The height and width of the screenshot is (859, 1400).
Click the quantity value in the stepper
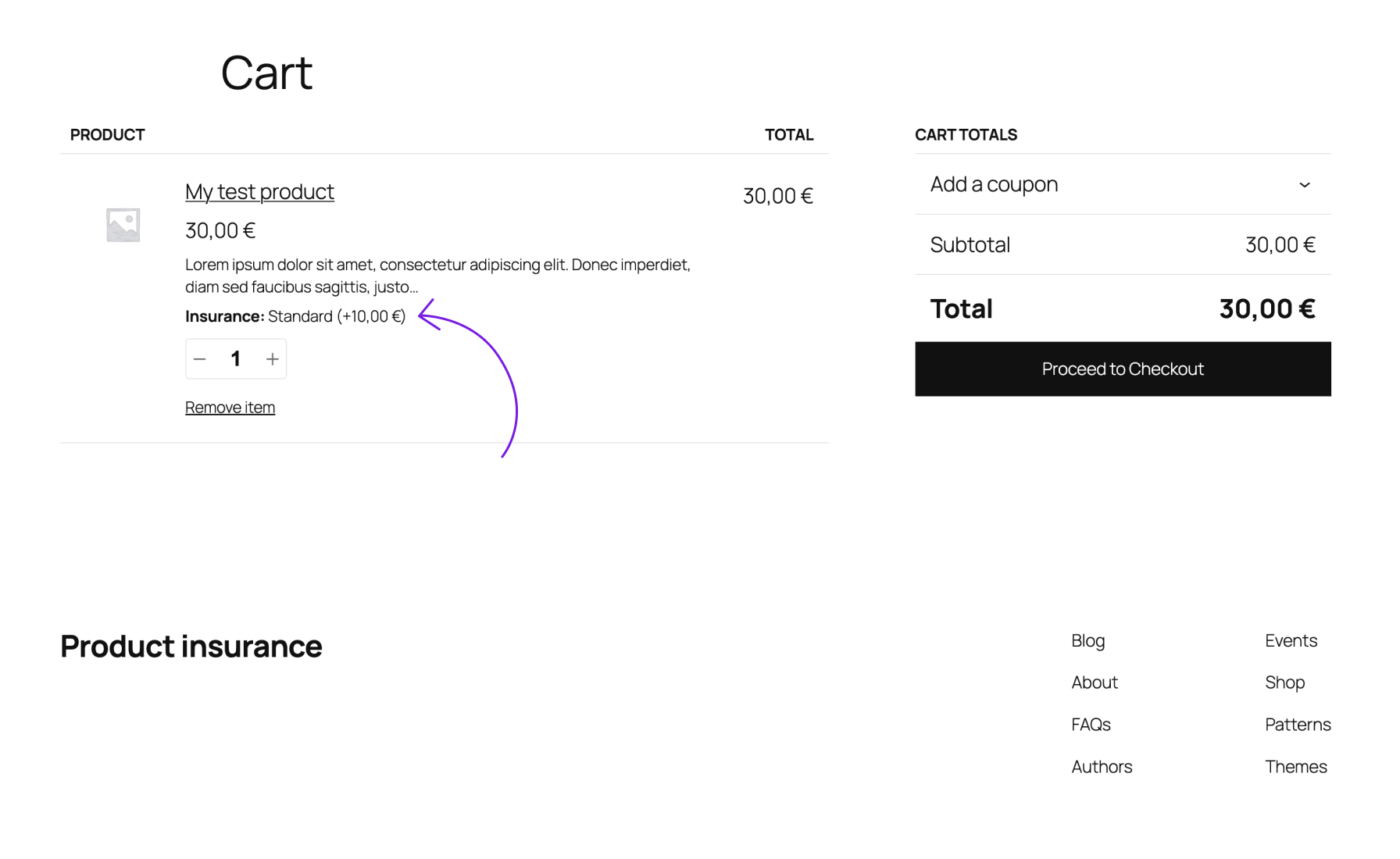236,358
